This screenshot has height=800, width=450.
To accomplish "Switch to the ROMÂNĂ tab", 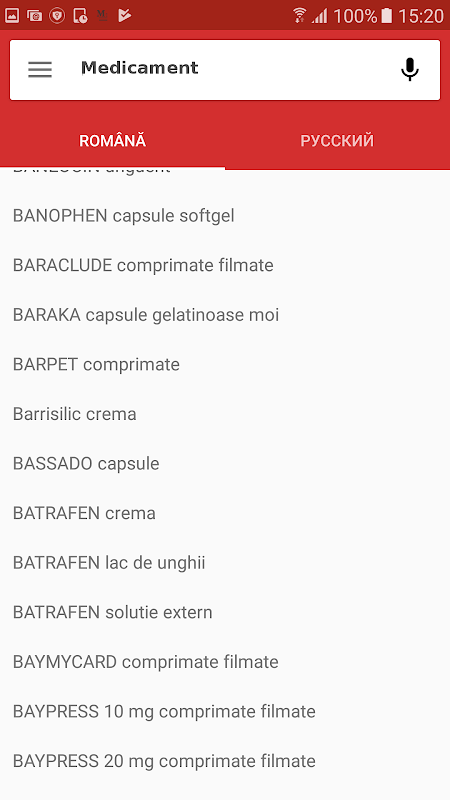I will 112,141.
